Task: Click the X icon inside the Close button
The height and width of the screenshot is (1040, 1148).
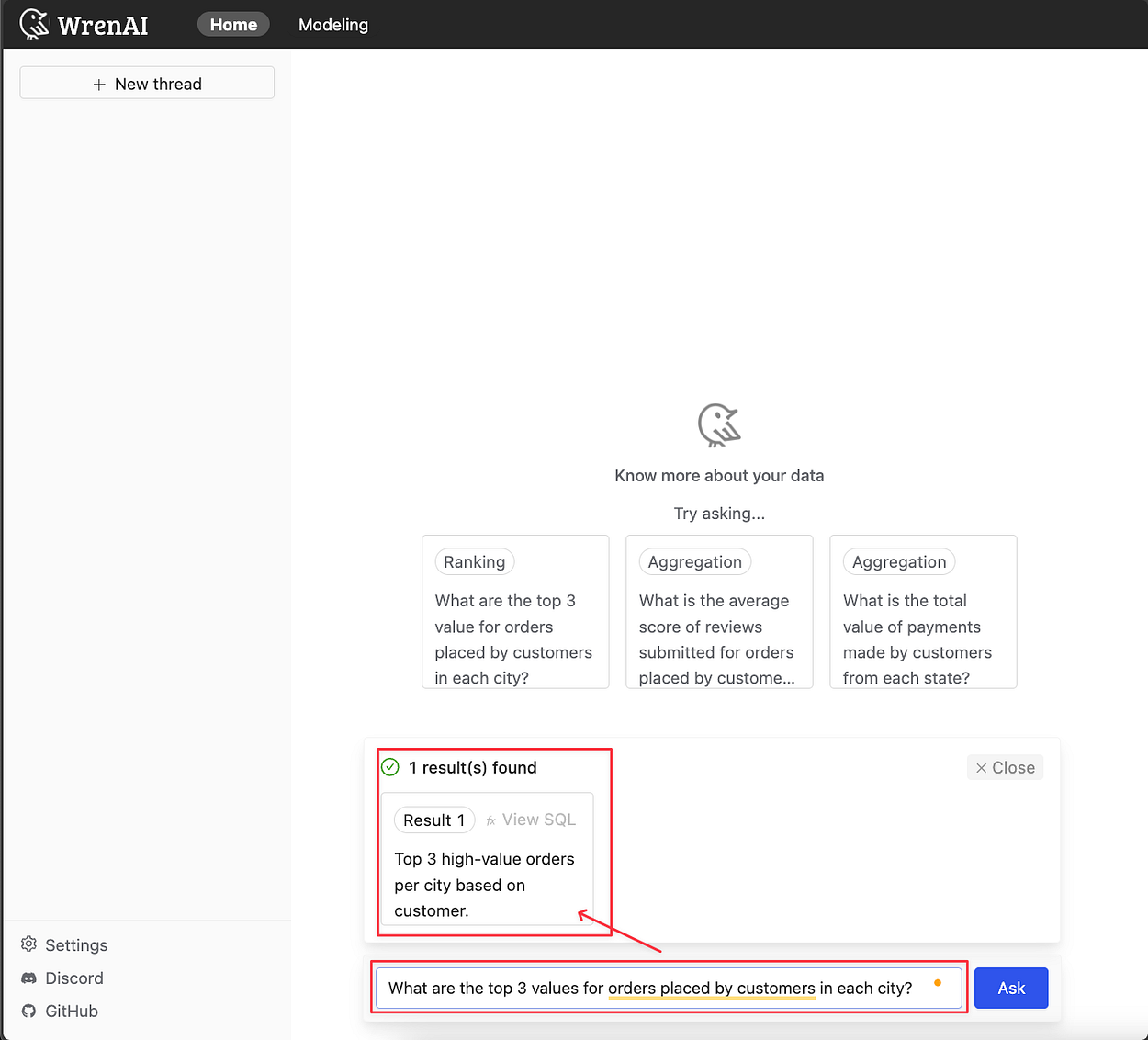Action: pos(982,767)
